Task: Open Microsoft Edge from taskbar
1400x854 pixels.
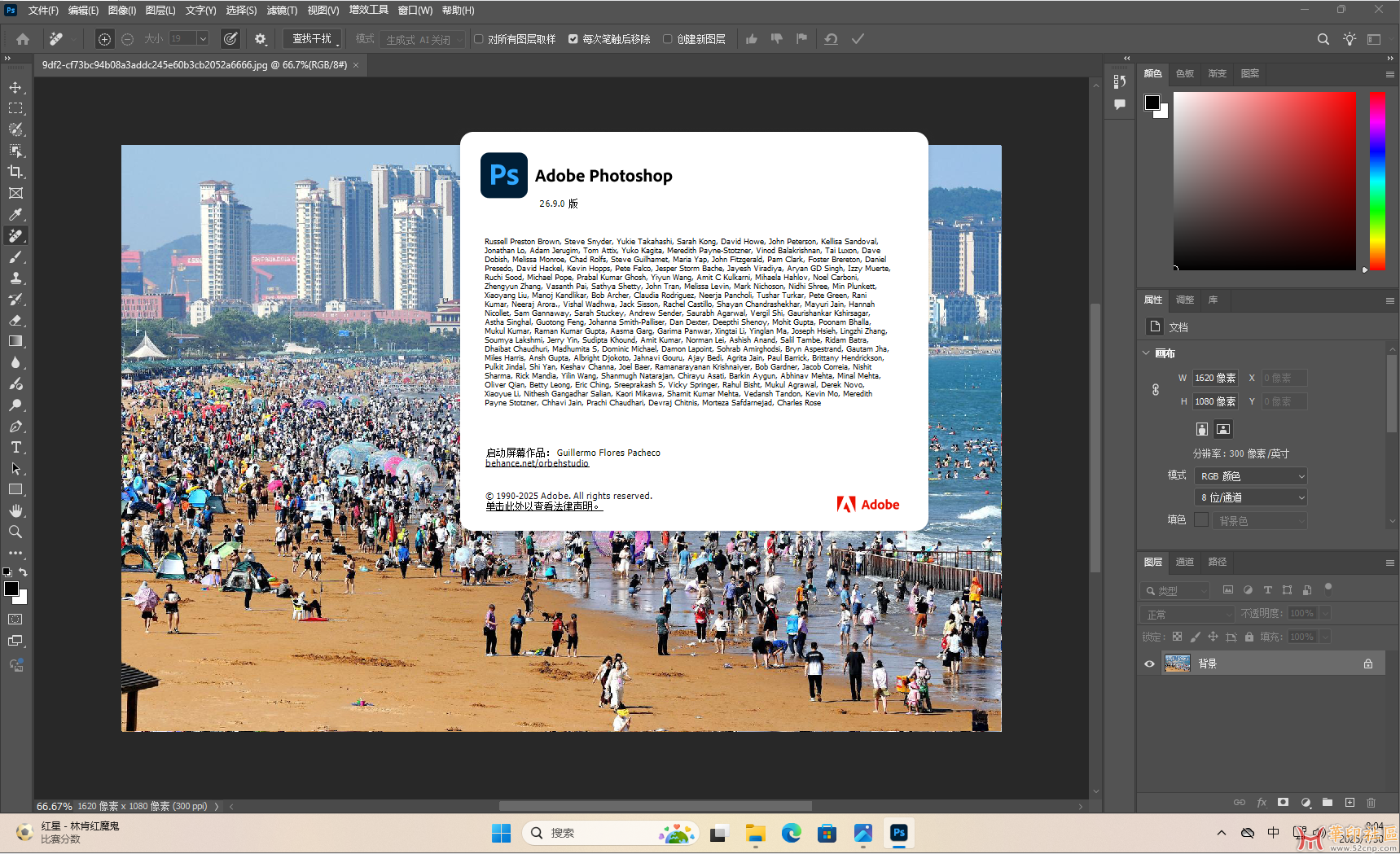Action: tap(791, 833)
